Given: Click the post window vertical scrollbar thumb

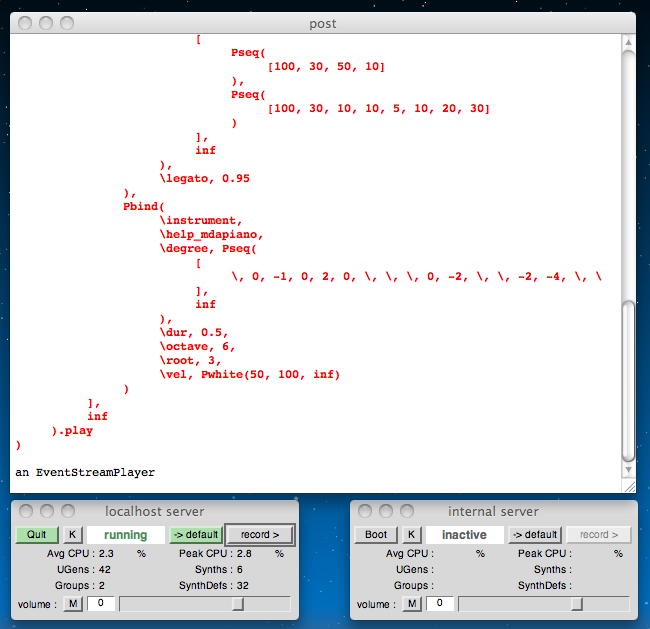Looking at the screenshot, I should click(x=628, y=381).
